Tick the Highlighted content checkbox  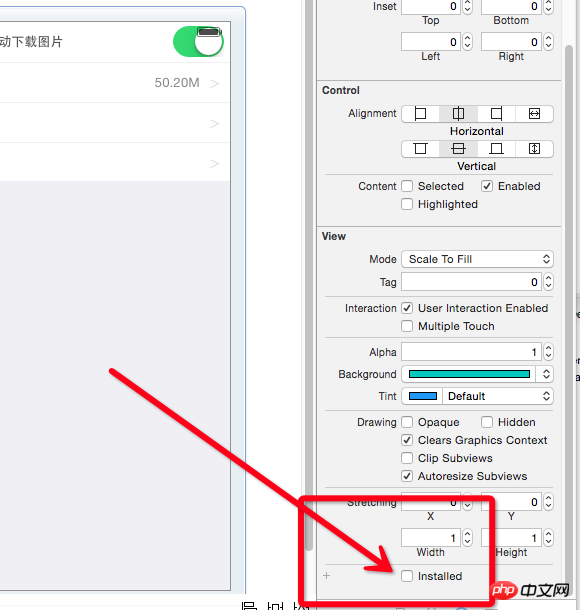click(x=407, y=204)
